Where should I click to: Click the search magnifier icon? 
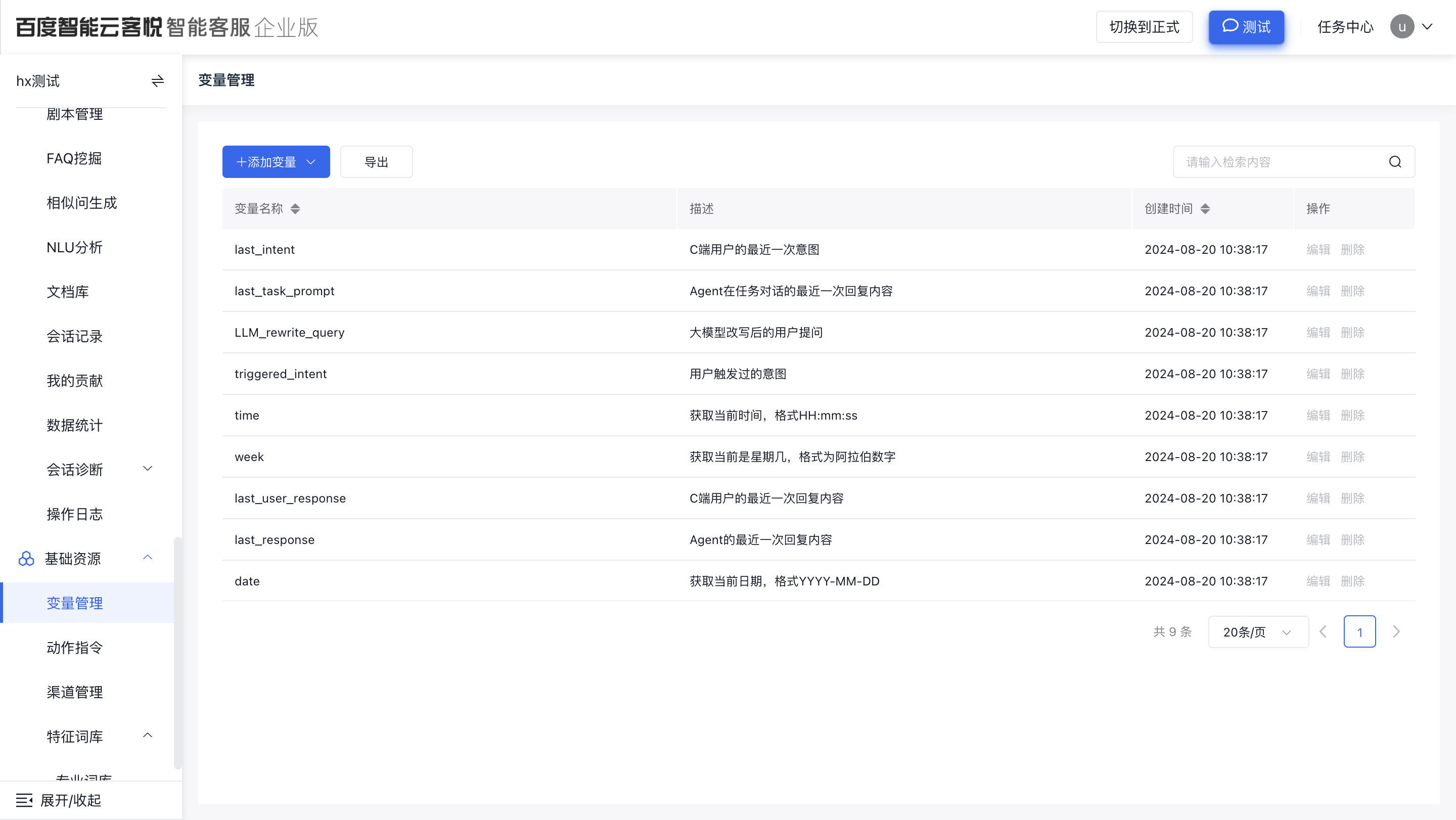click(1395, 162)
